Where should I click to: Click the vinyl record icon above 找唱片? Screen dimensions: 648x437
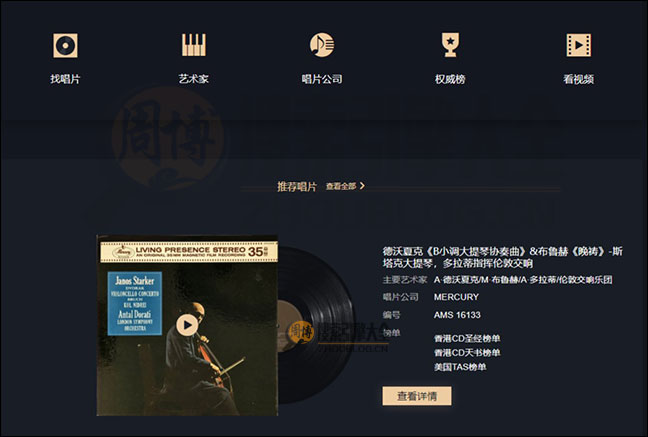pyautogui.click(x=65, y=45)
